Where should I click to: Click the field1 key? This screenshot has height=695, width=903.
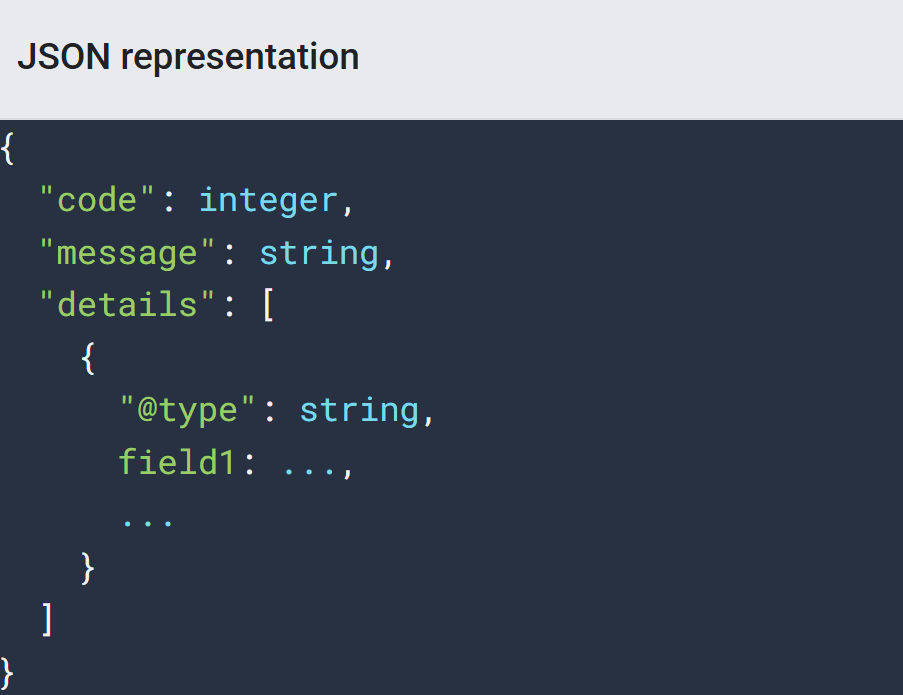pyautogui.click(x=177, y=462)
